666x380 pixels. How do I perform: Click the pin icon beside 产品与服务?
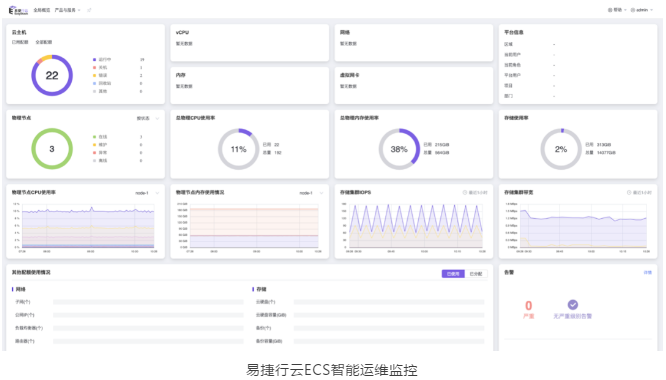tap(89, 10)
